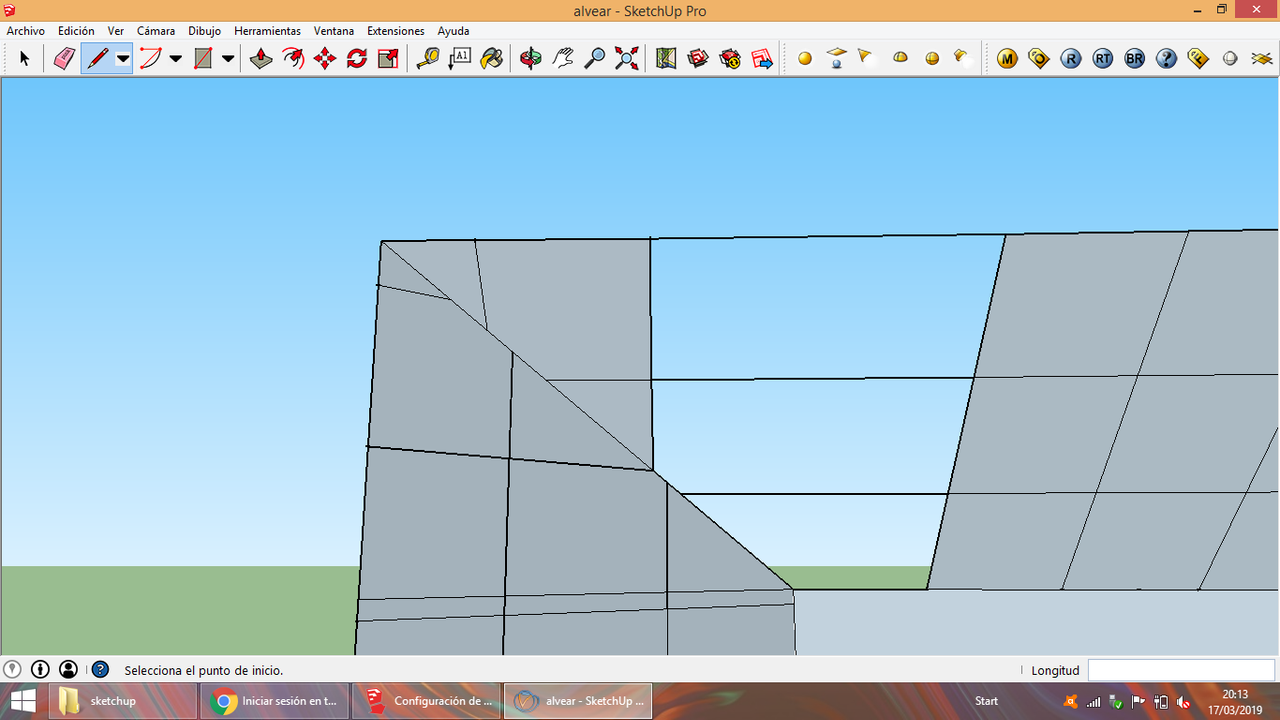
Task: Select the Tape Measure tool
Action: [428, 59]
